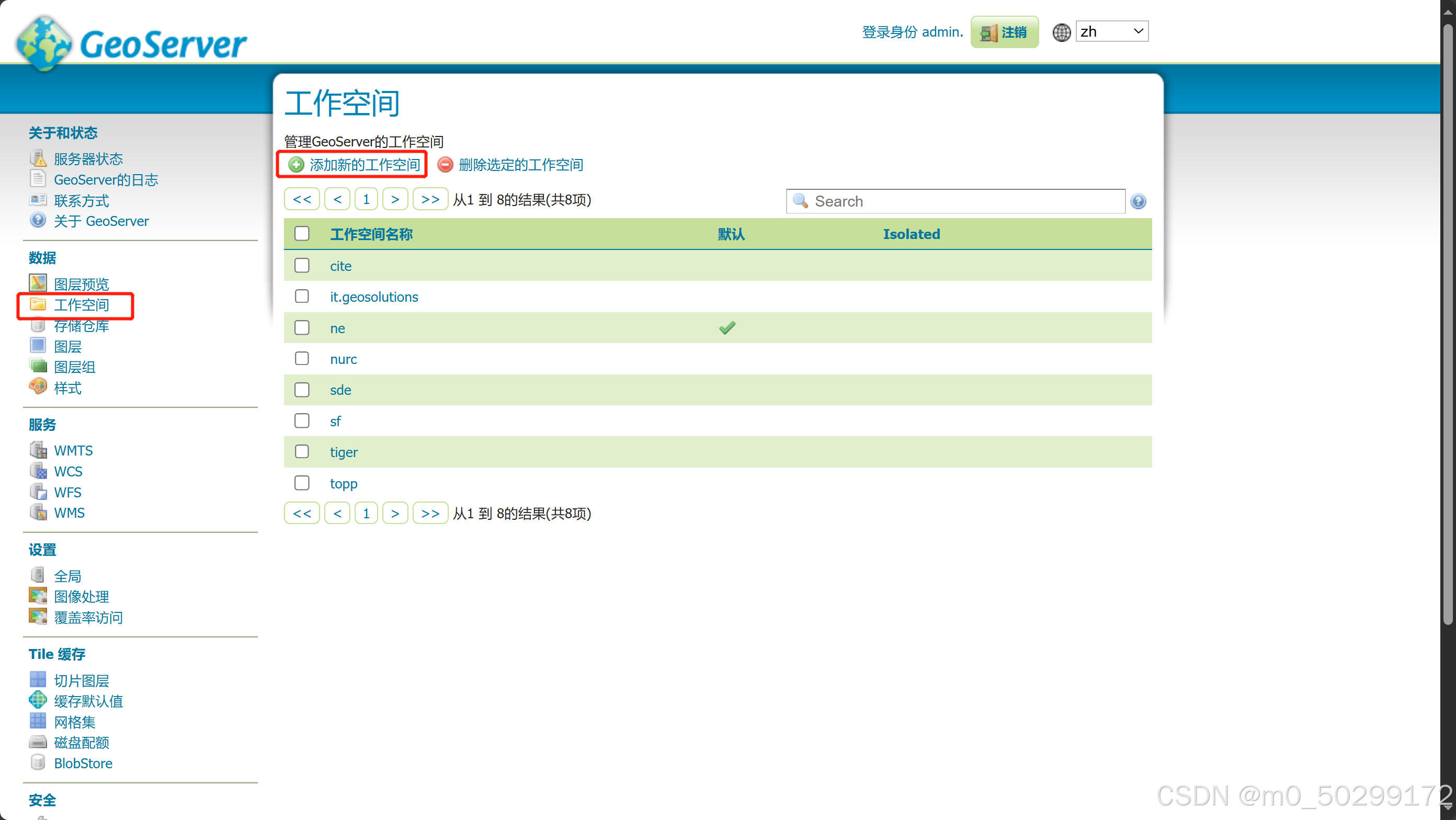The width and height of the screenshot is (1456, 820).
Task: Click the coverage access picture icon
Action: tap(38, 617)
